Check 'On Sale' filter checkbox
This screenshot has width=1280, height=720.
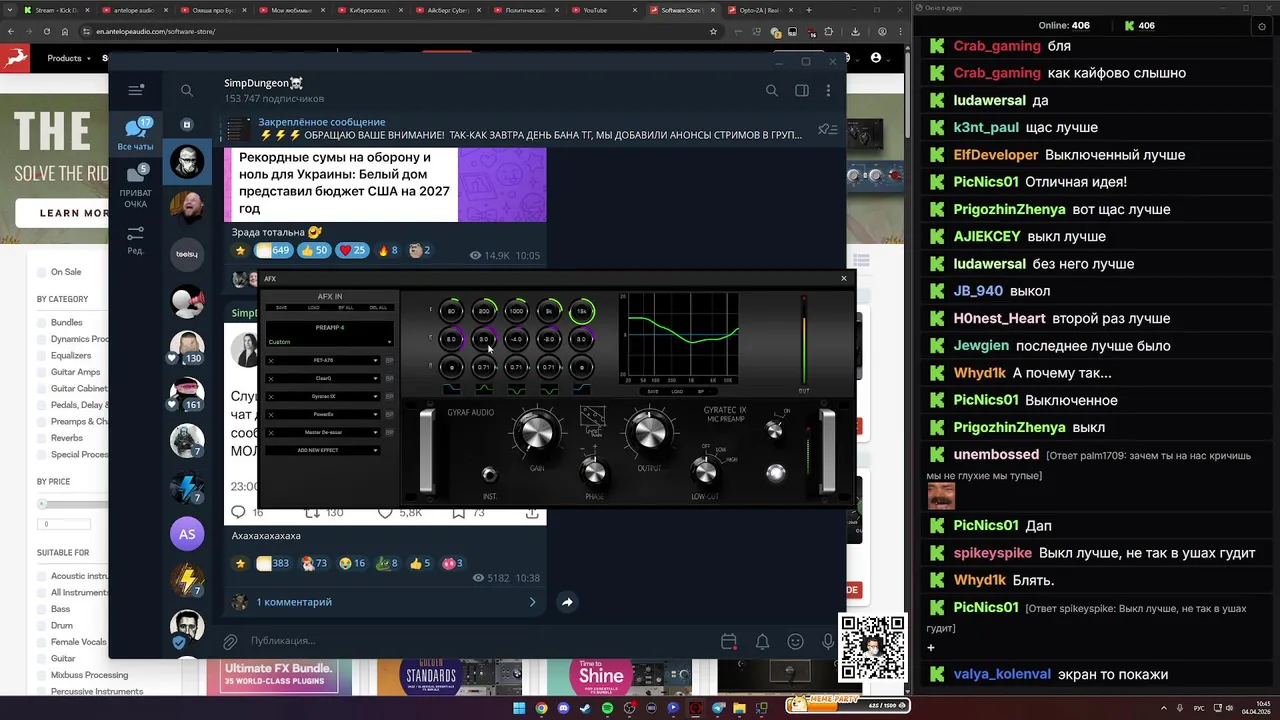coord(41,272)
